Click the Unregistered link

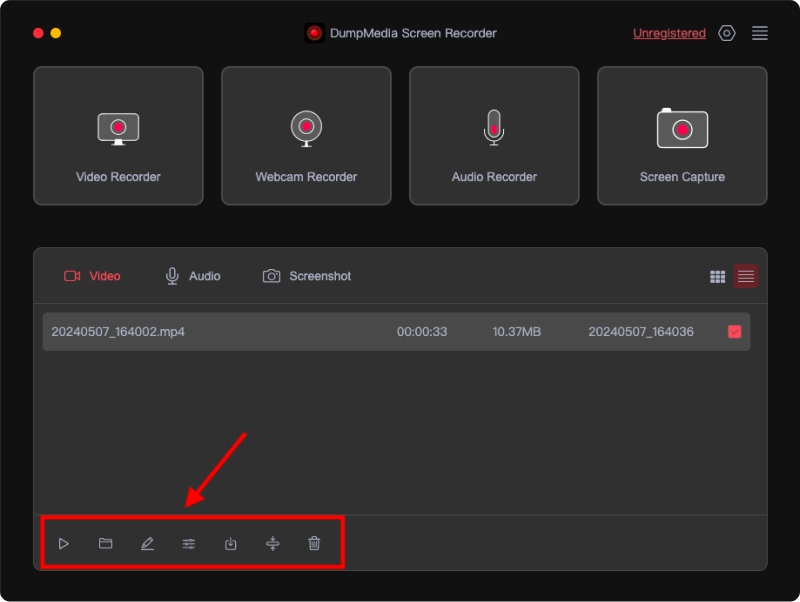pos(669,33)
